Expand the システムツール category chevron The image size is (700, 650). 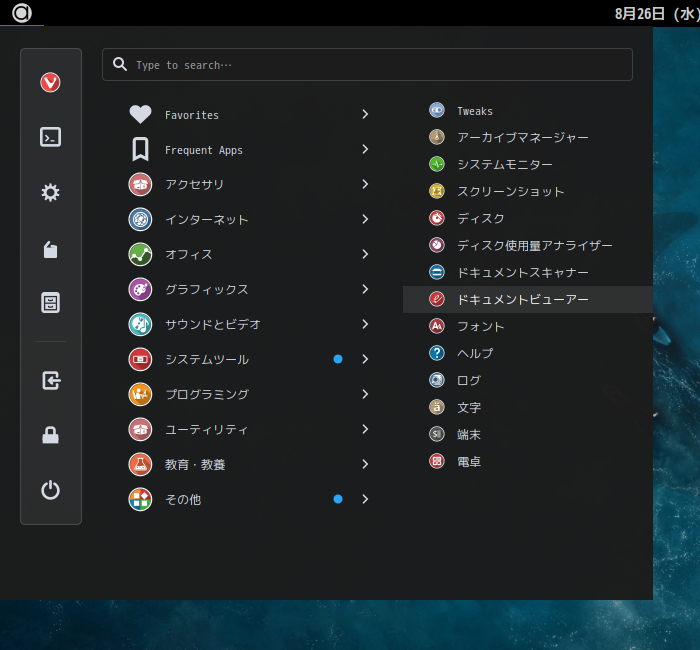(x=365, y=359)
